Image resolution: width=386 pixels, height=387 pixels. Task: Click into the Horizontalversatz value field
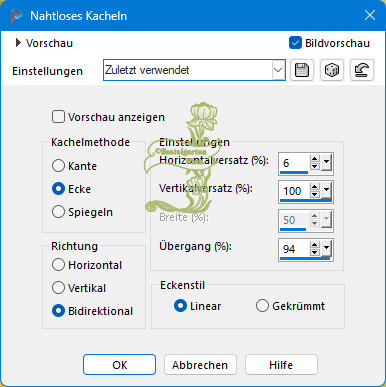pyautogui.click(x=295, y=163)
